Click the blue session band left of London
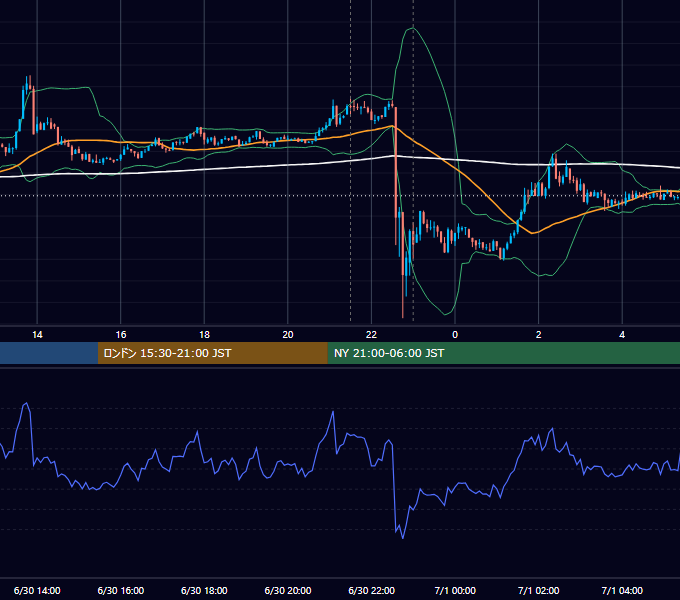Image resolution: width=680 pixels, height=600 pixels. click(49, 353)
